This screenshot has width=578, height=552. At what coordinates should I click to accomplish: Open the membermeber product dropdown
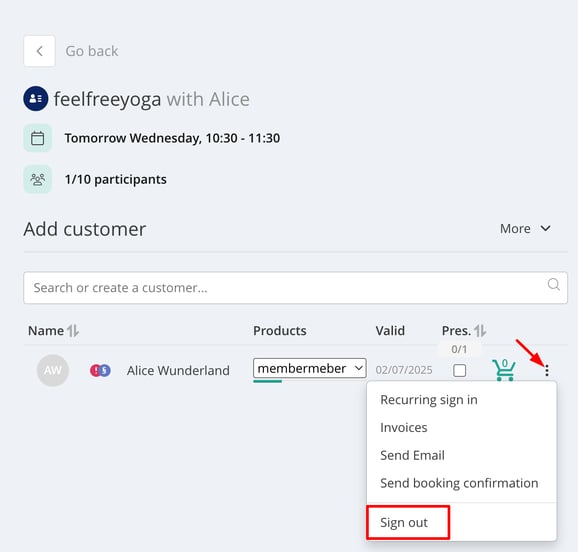[x=310, y=368]
